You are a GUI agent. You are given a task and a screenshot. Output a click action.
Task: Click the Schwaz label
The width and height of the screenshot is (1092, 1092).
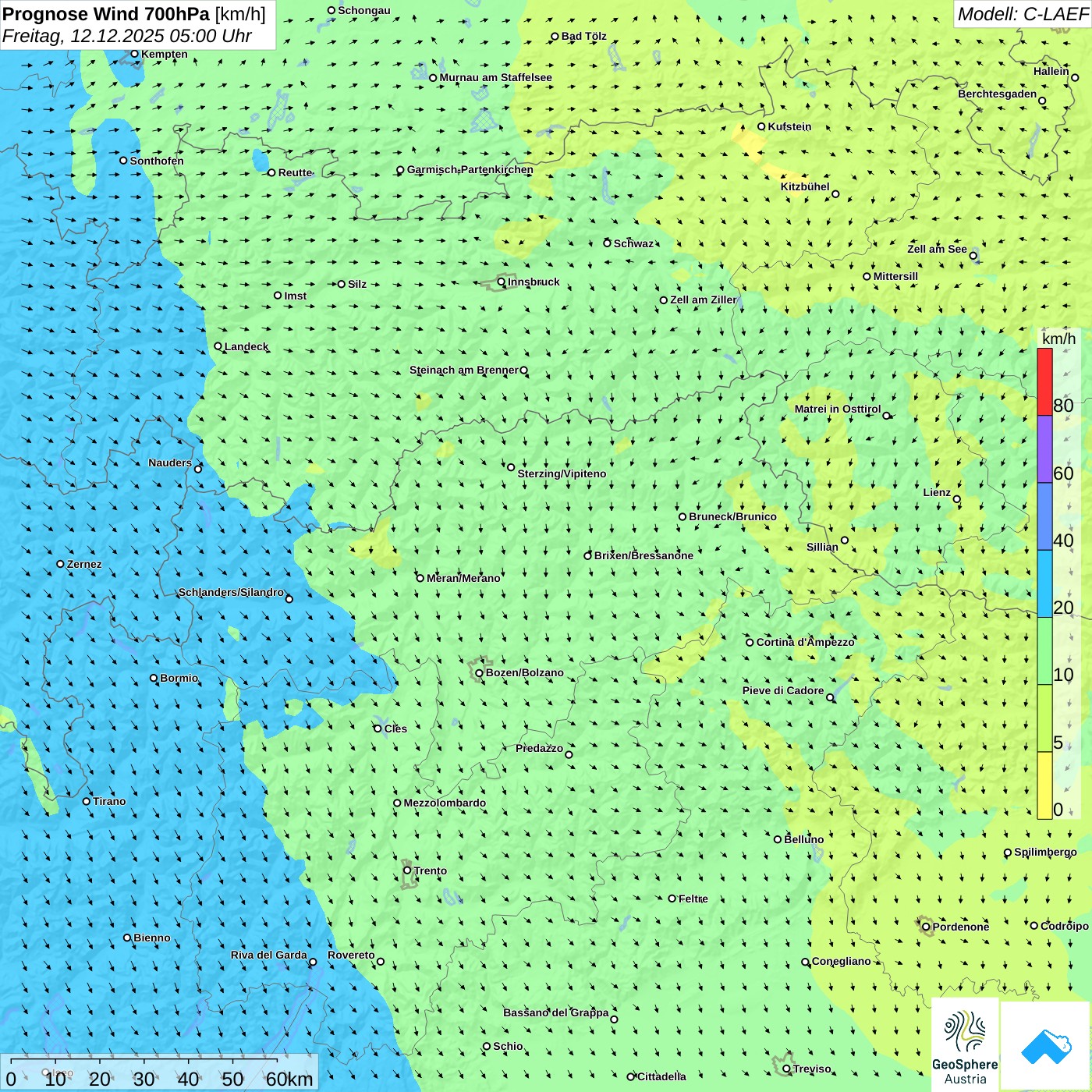[633, 243]
